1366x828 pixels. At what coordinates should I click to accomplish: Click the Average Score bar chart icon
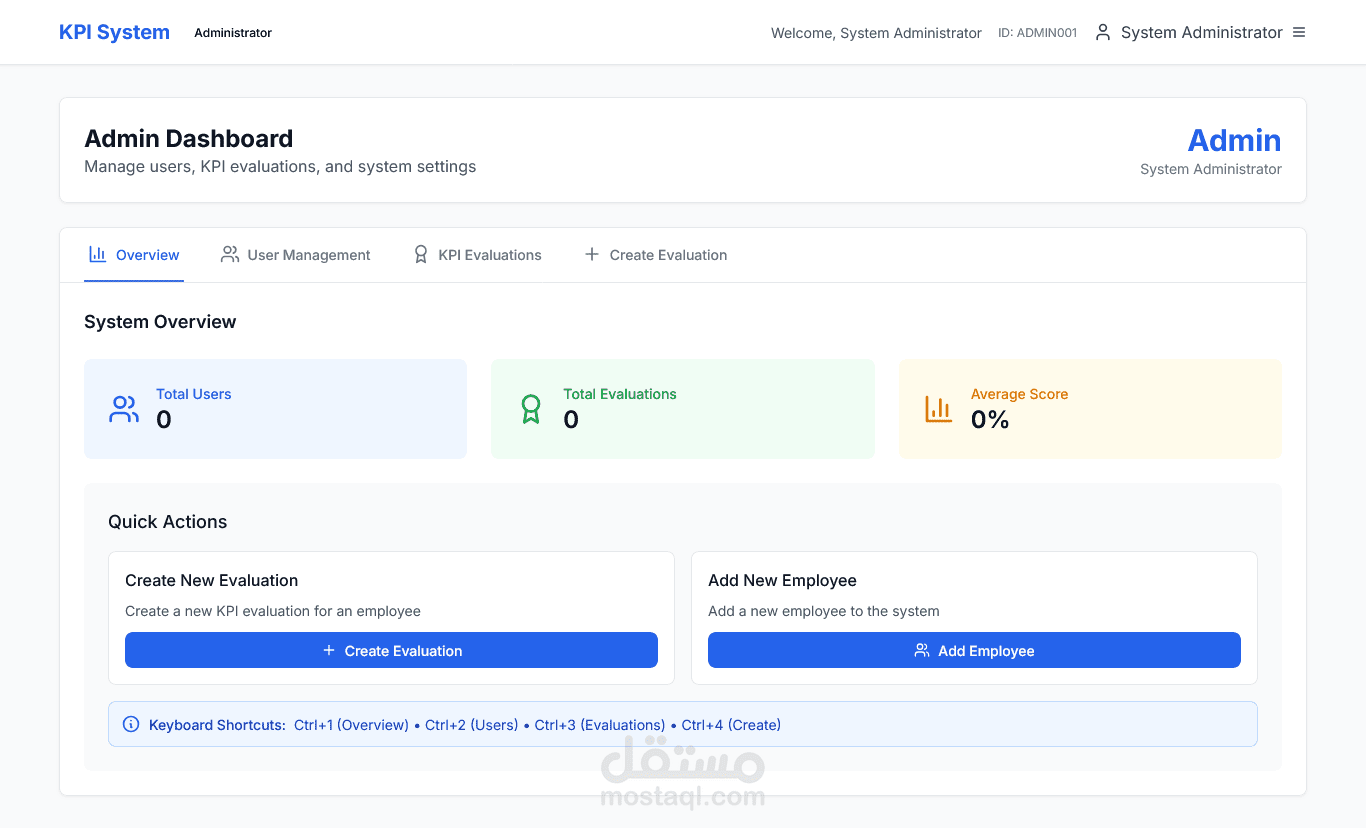[x=938, y=409]
